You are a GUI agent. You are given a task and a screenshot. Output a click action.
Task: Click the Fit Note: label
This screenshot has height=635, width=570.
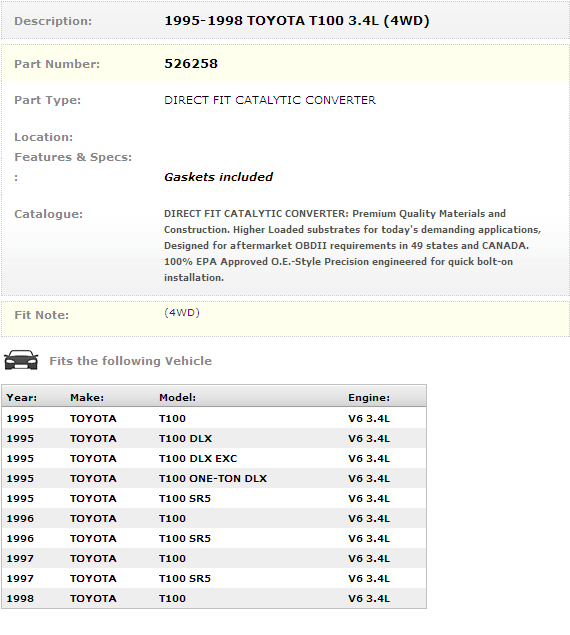point(41,315)
